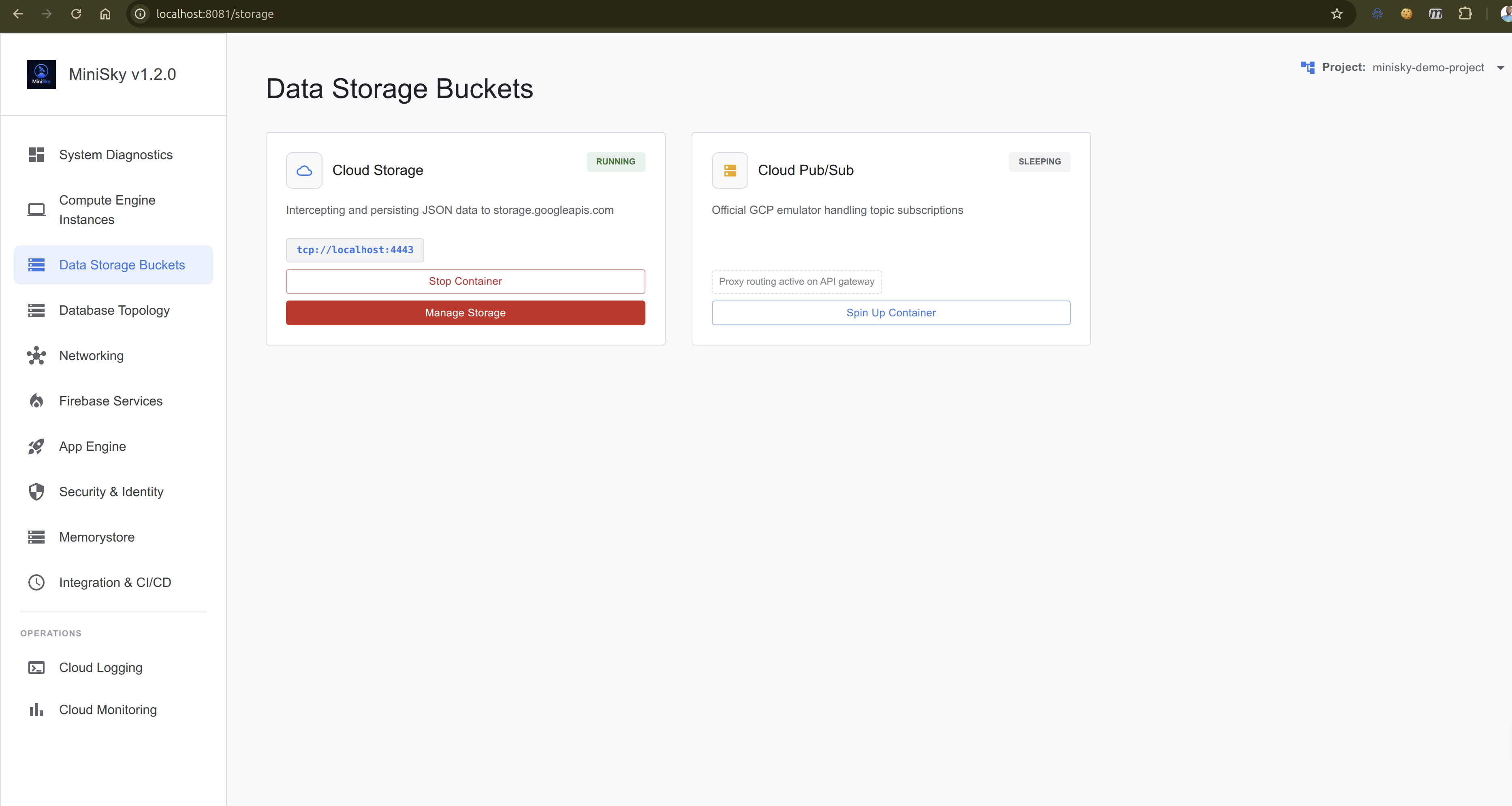The image size is (1512, 806).
Task: Click the Cloud Logging terminal icon
Action: pyautogui.click(x=36, y=667)
